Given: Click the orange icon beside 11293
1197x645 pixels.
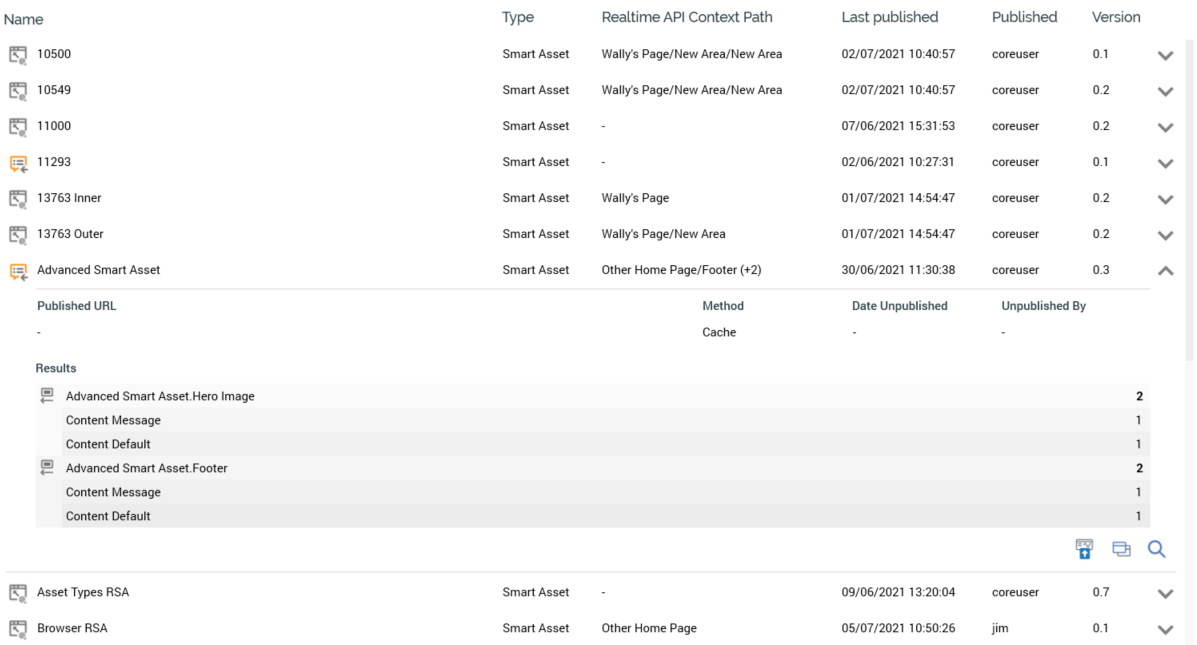Looking at the screenshot, I should tap(18, 163).
